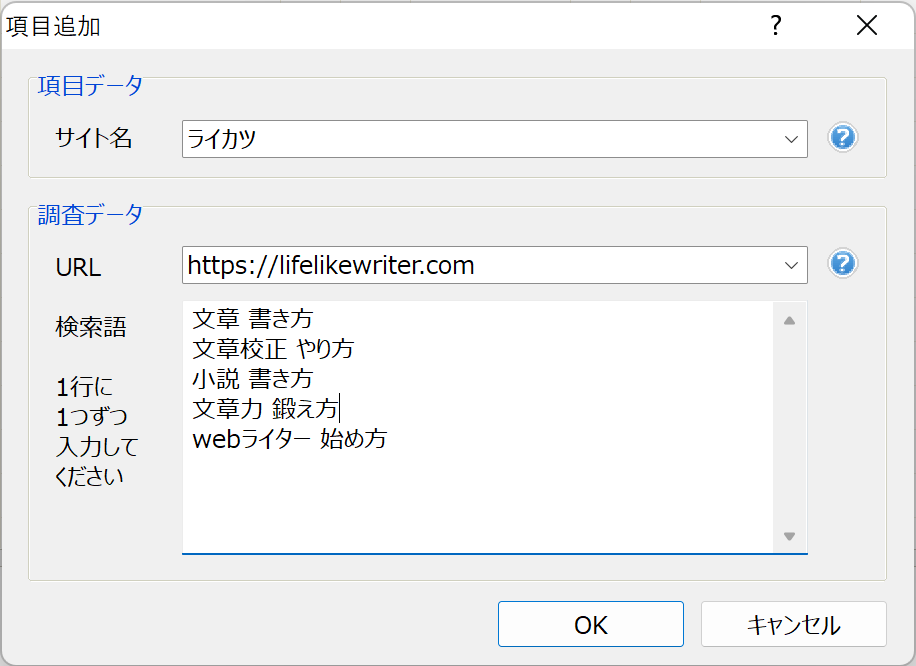The image size is (916, 666).
Task: Click the search terms scrollbar track
Action: [x=789, y=430]
